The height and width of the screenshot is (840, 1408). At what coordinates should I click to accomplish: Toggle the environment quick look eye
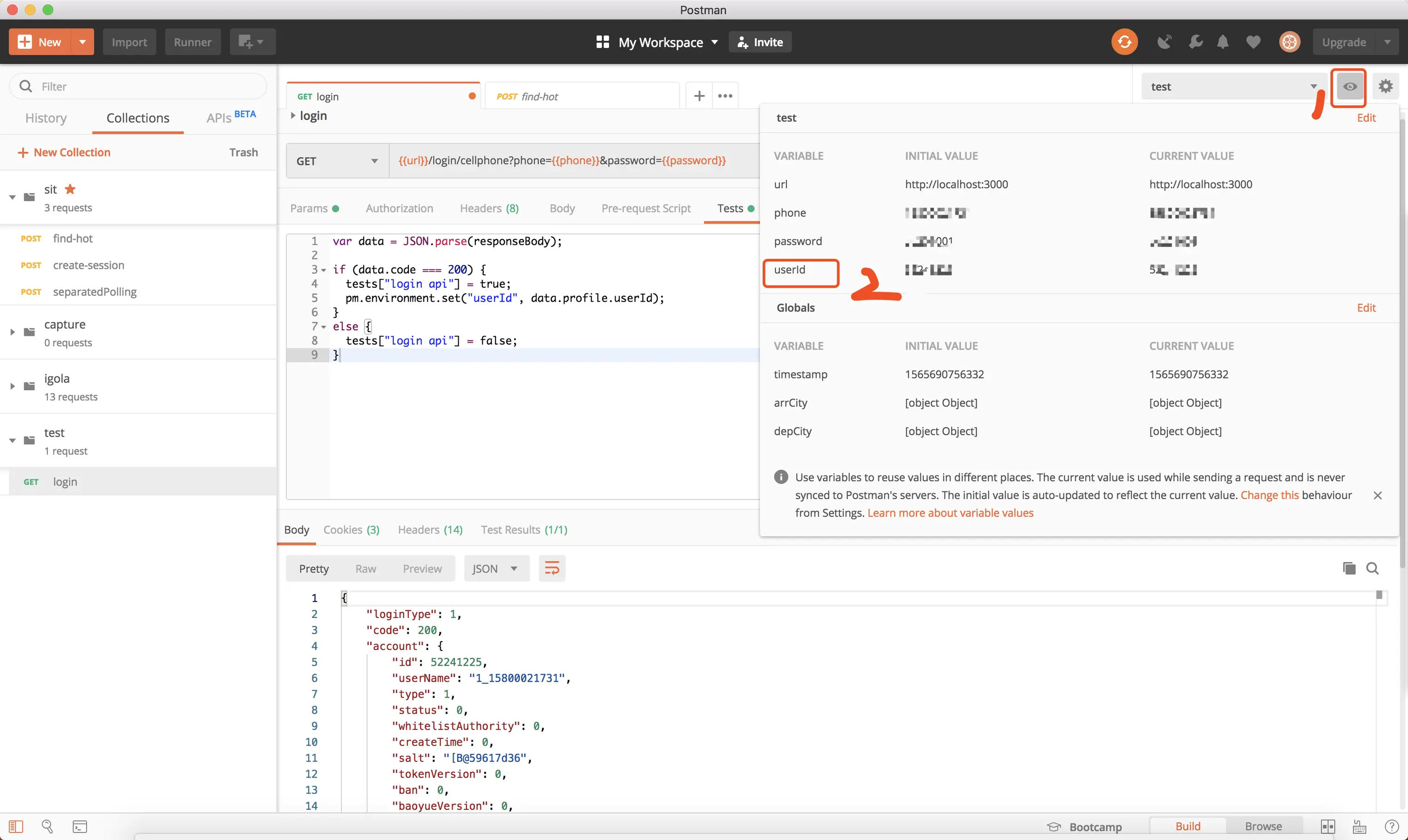[x=1349, y=87]
